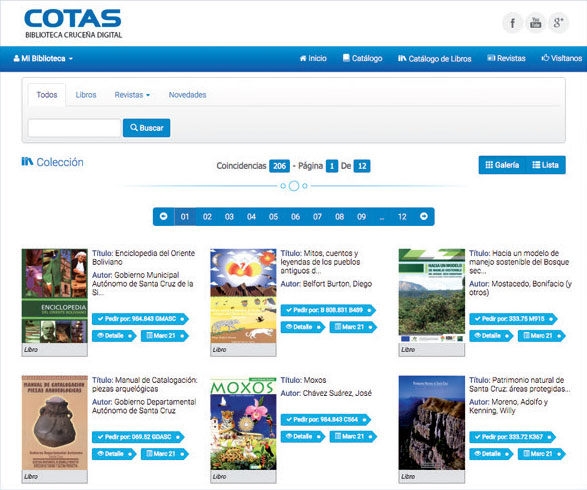Go to page 09 in pagination
The width and height of the screenshot is (587, 490).
coord(361,217)
